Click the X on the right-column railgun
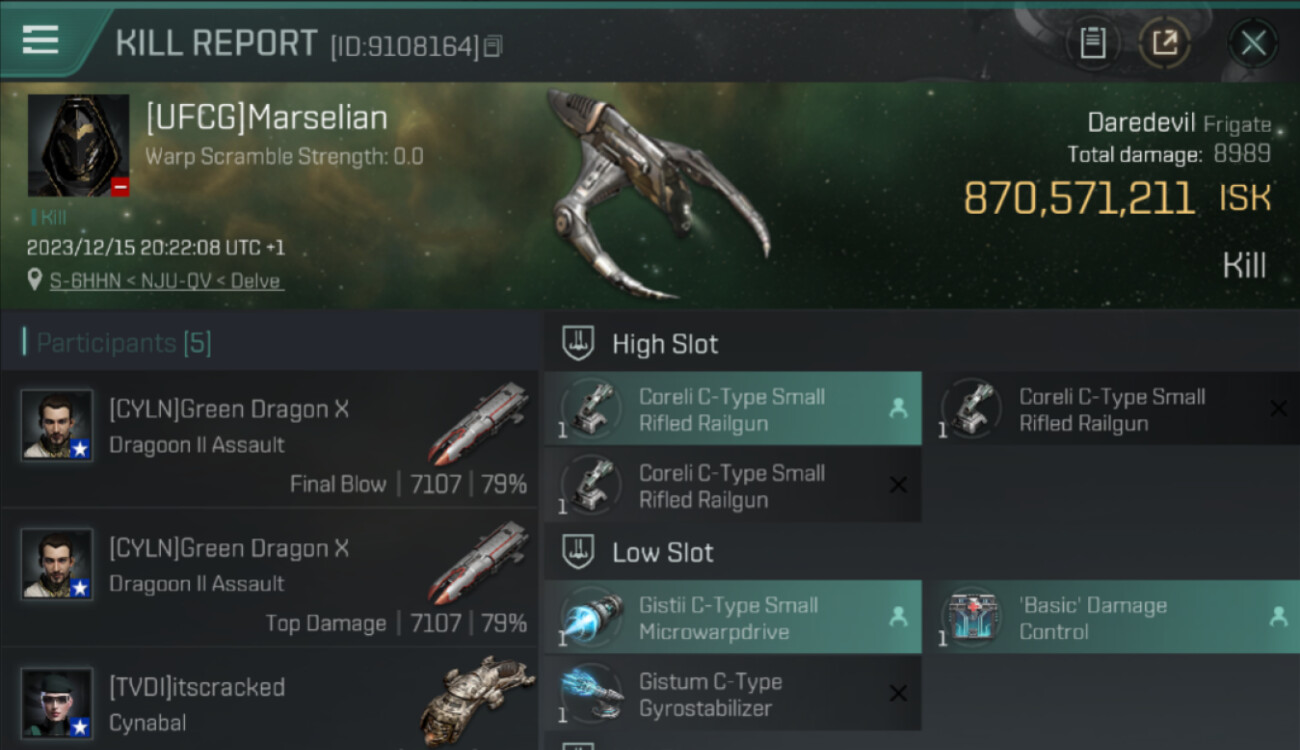 (x=1277, y=408)
